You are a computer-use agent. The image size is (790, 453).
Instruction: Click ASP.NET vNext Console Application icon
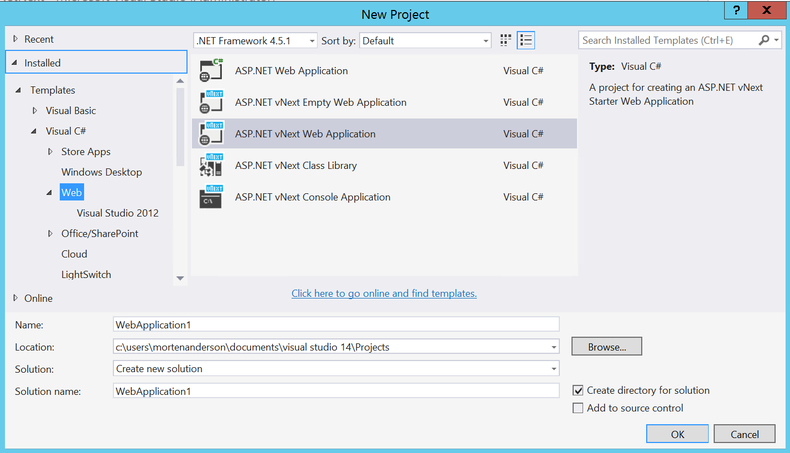(211, 197)
